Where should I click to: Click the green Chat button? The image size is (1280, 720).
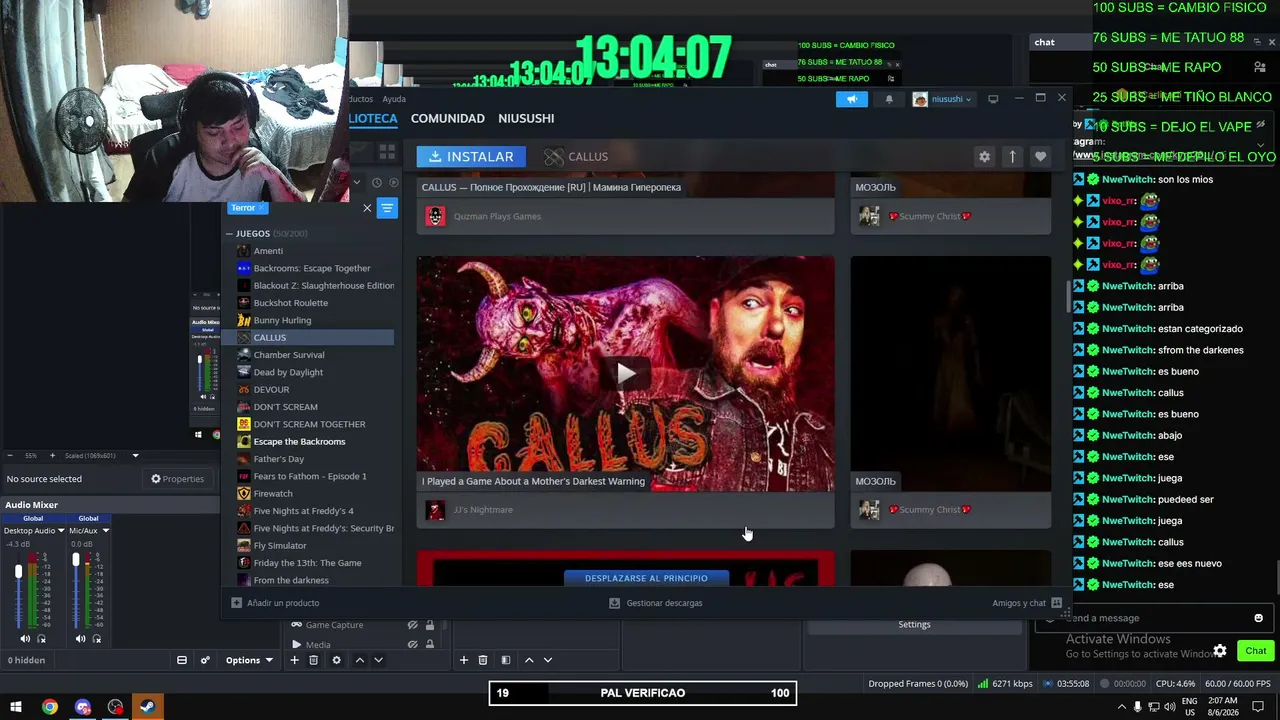(x=1256, y=651)
